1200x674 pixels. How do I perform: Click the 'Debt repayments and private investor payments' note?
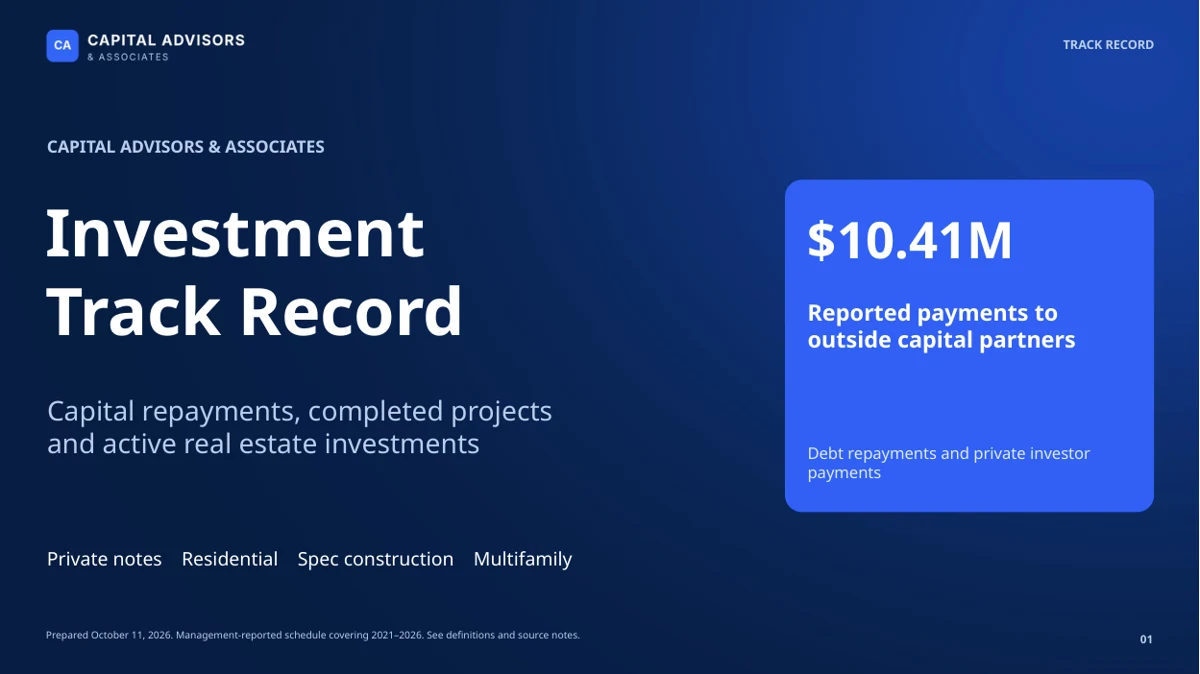[948, 463]
